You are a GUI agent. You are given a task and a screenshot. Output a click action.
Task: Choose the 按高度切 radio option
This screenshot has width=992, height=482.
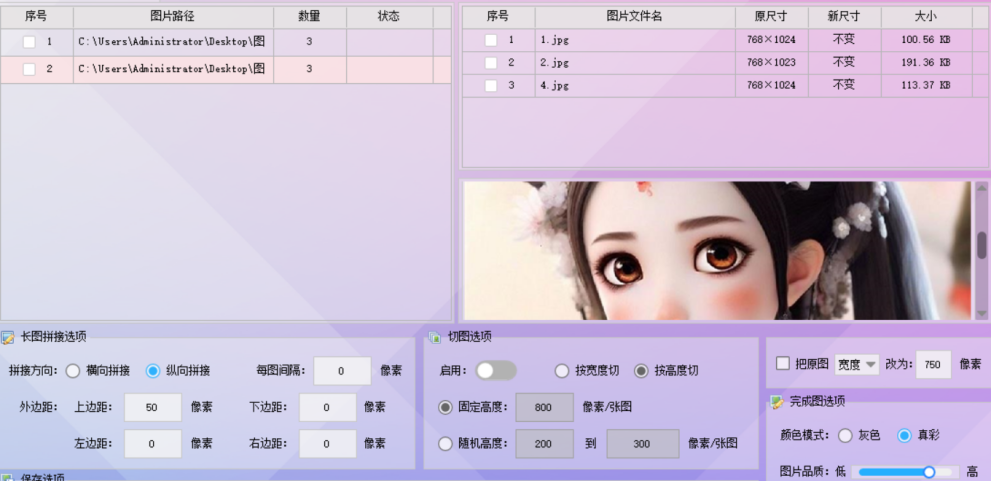[x=642, y=371]
